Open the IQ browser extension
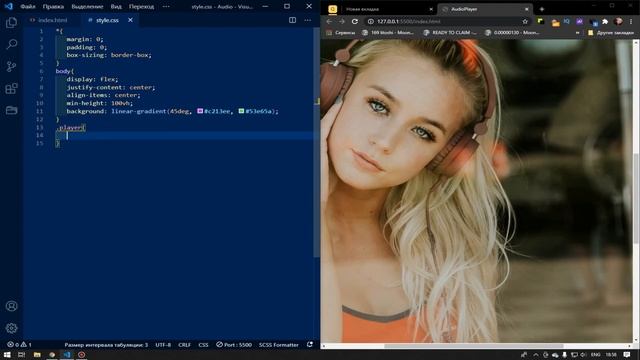Image resolution: width=640 pixels, height=360 pixels. [567, 21]
